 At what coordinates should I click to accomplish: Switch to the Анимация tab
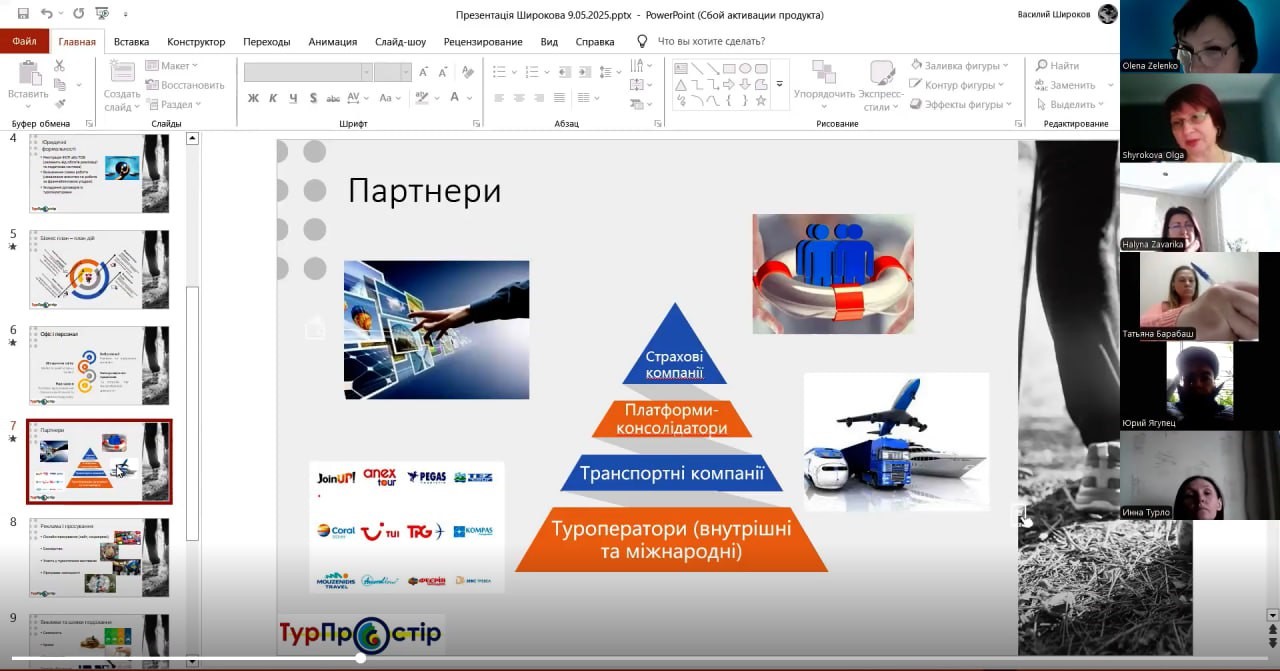[x=332, y=41]
